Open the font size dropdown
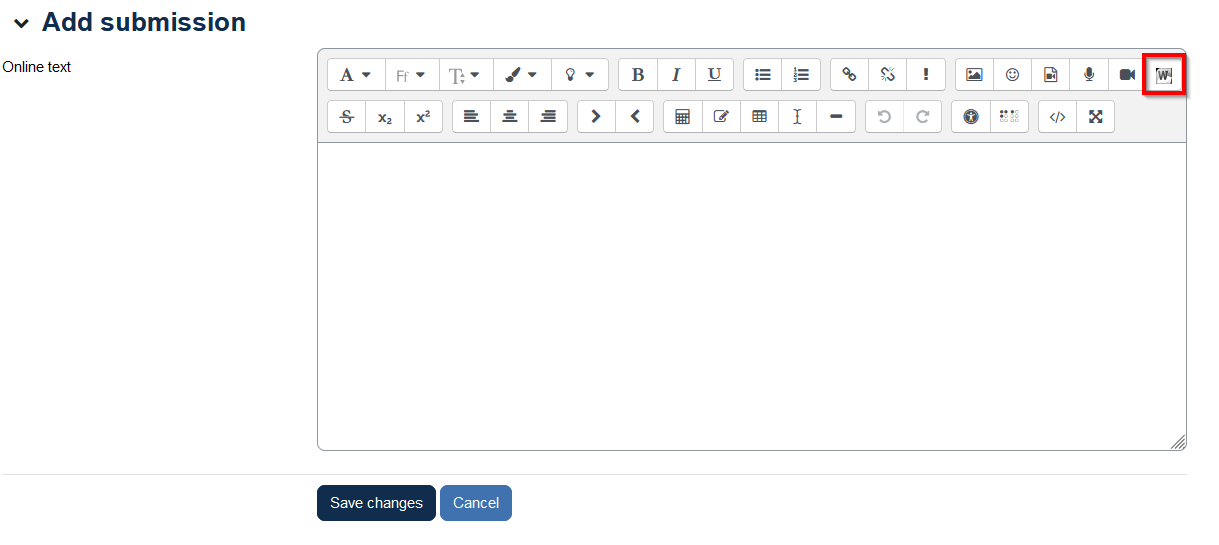 point(466,75)
